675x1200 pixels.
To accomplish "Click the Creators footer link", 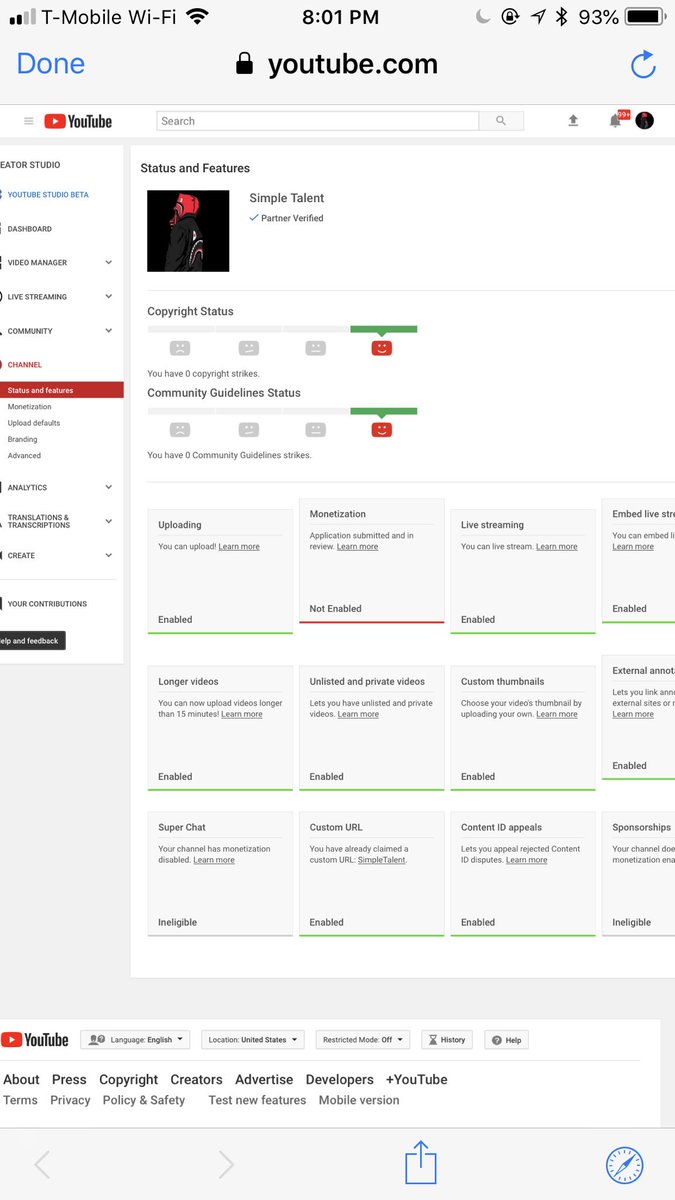I will point(196,1080).
